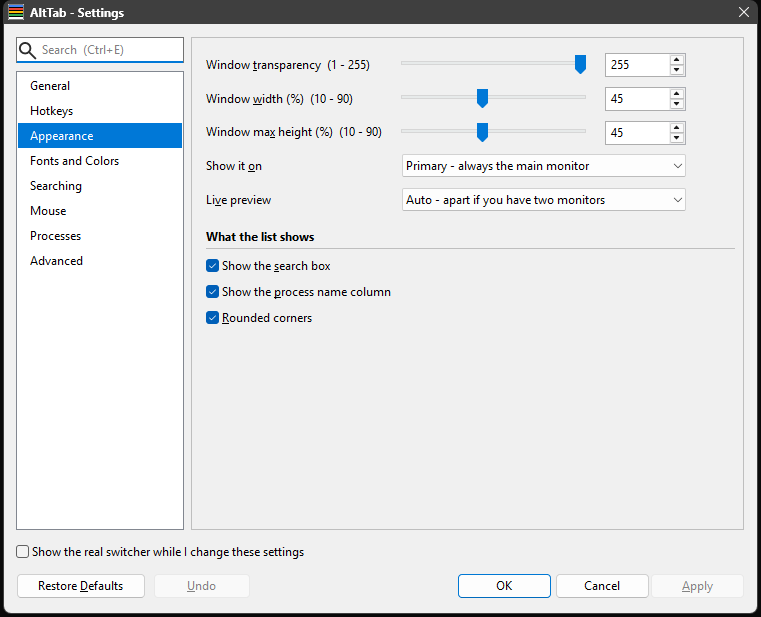
Task: Open the Show it on dropdown
Action: click(x=544, y=166)
